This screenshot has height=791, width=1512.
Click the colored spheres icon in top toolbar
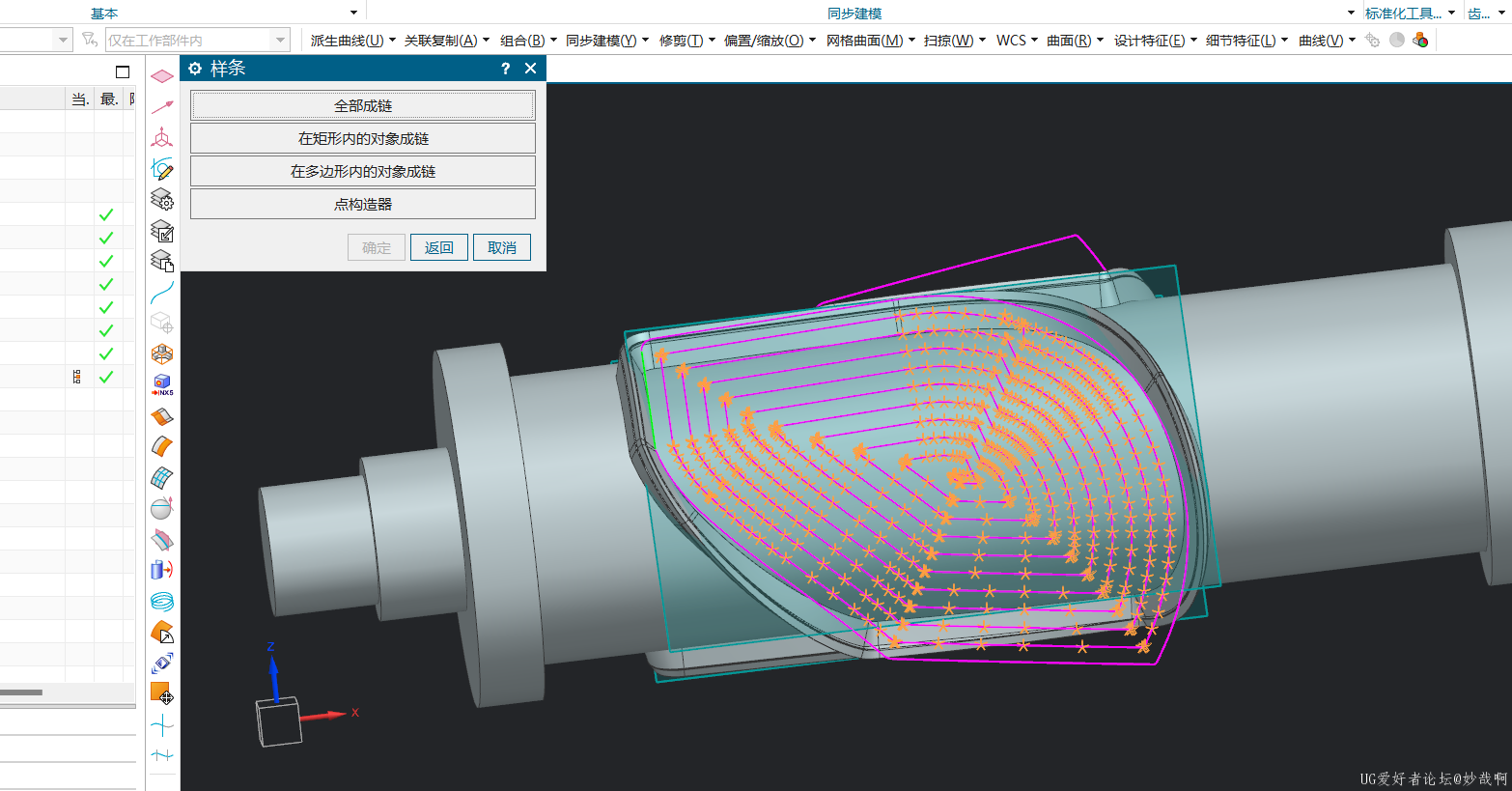1420,40
